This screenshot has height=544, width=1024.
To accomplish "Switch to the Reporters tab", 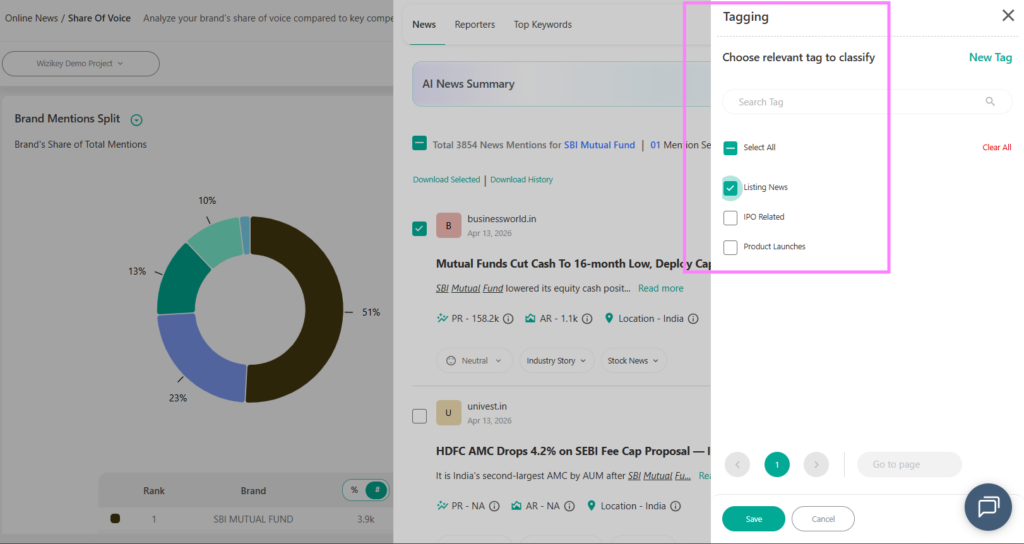I will tap(474, 25).
